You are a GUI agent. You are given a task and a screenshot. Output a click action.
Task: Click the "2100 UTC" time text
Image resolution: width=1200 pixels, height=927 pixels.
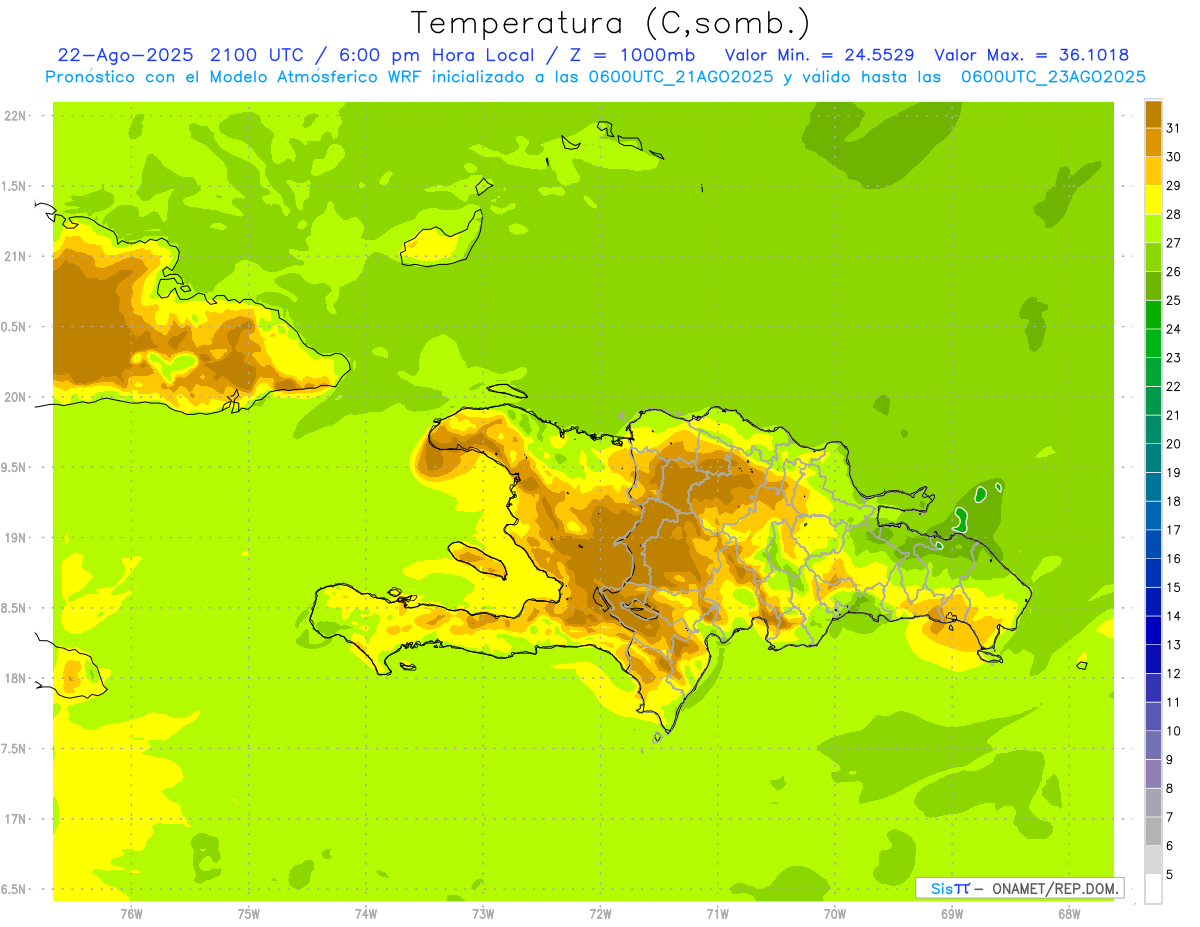click(x=259, y=55)
